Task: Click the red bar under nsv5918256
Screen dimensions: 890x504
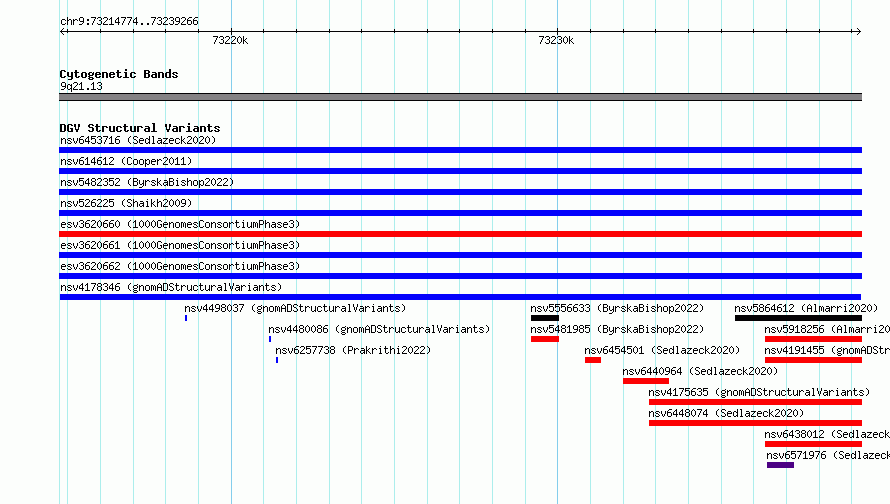Action: click(813, 339)
